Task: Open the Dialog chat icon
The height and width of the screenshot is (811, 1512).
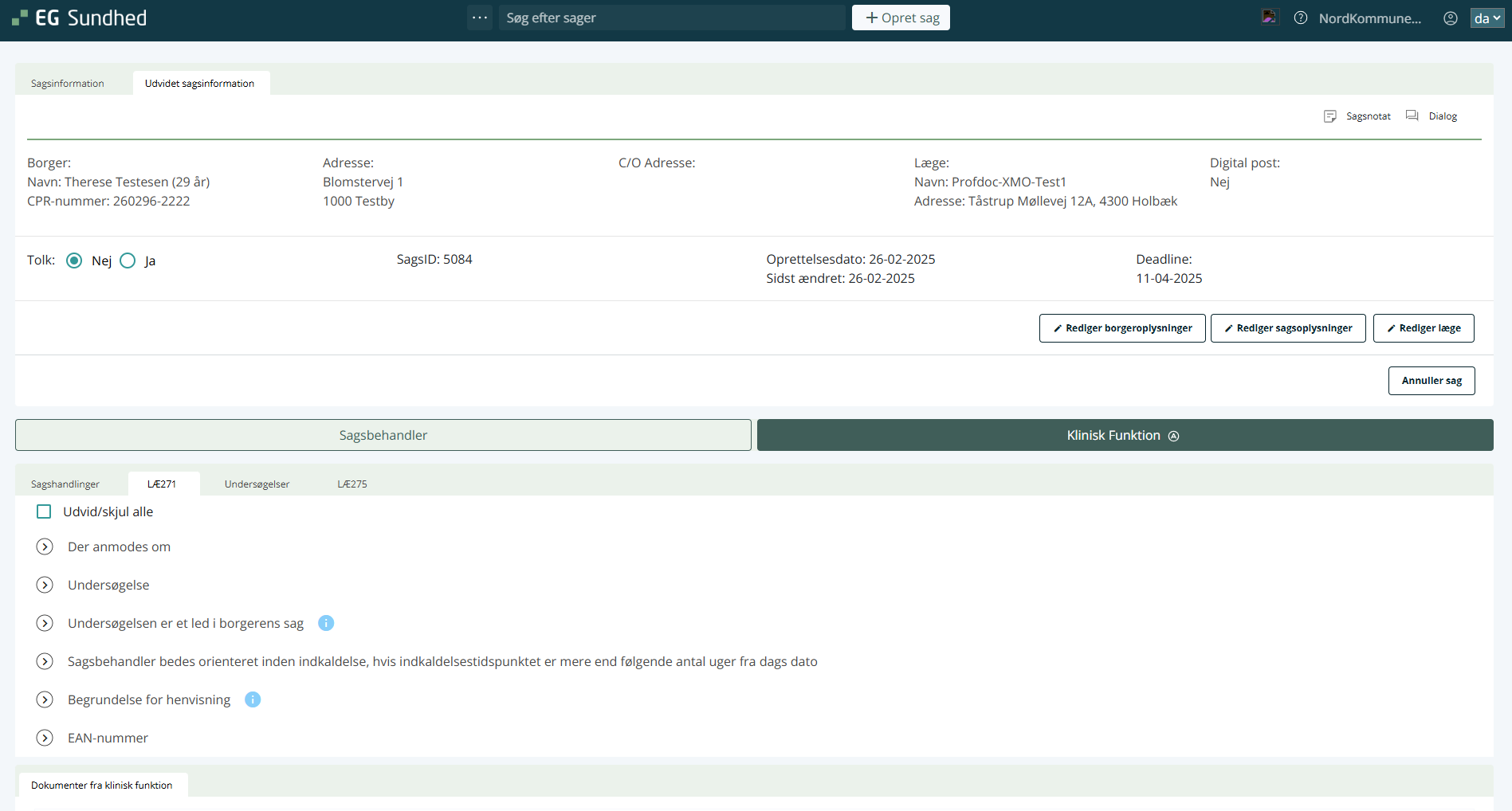Action: click(x=1412, y=116)
